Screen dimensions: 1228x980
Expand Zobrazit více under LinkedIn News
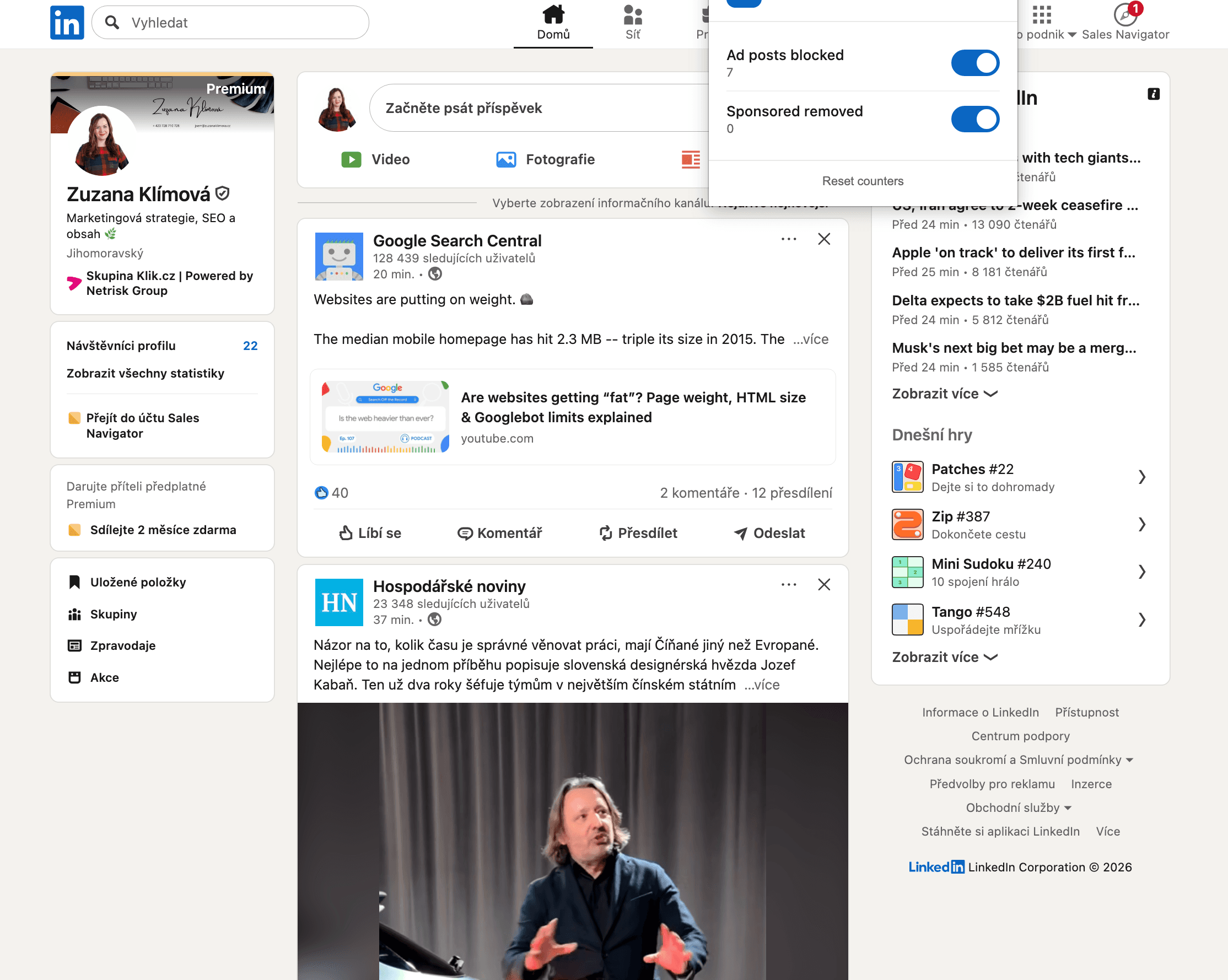[x=944, y=394]
